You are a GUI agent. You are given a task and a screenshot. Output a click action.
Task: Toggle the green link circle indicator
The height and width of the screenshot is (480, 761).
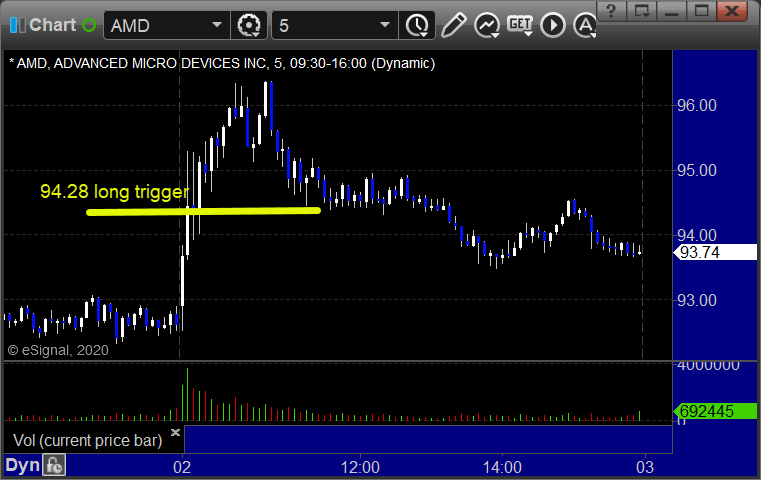pos(89,25)
